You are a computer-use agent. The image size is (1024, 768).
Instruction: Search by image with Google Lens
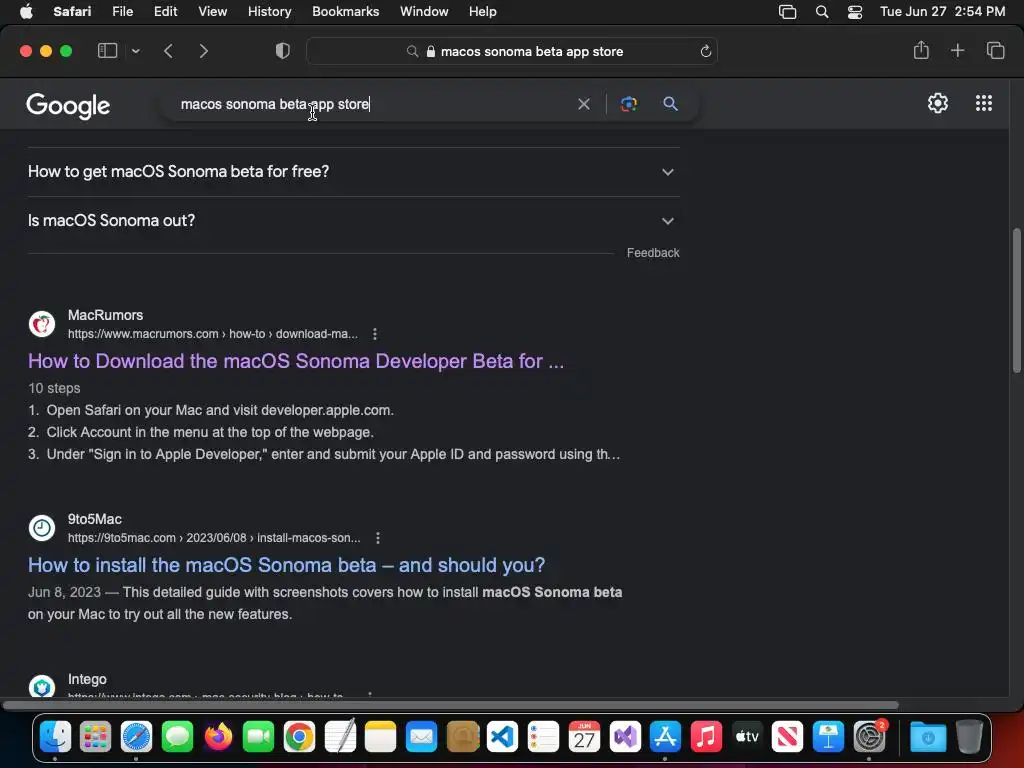coord(628,104)
